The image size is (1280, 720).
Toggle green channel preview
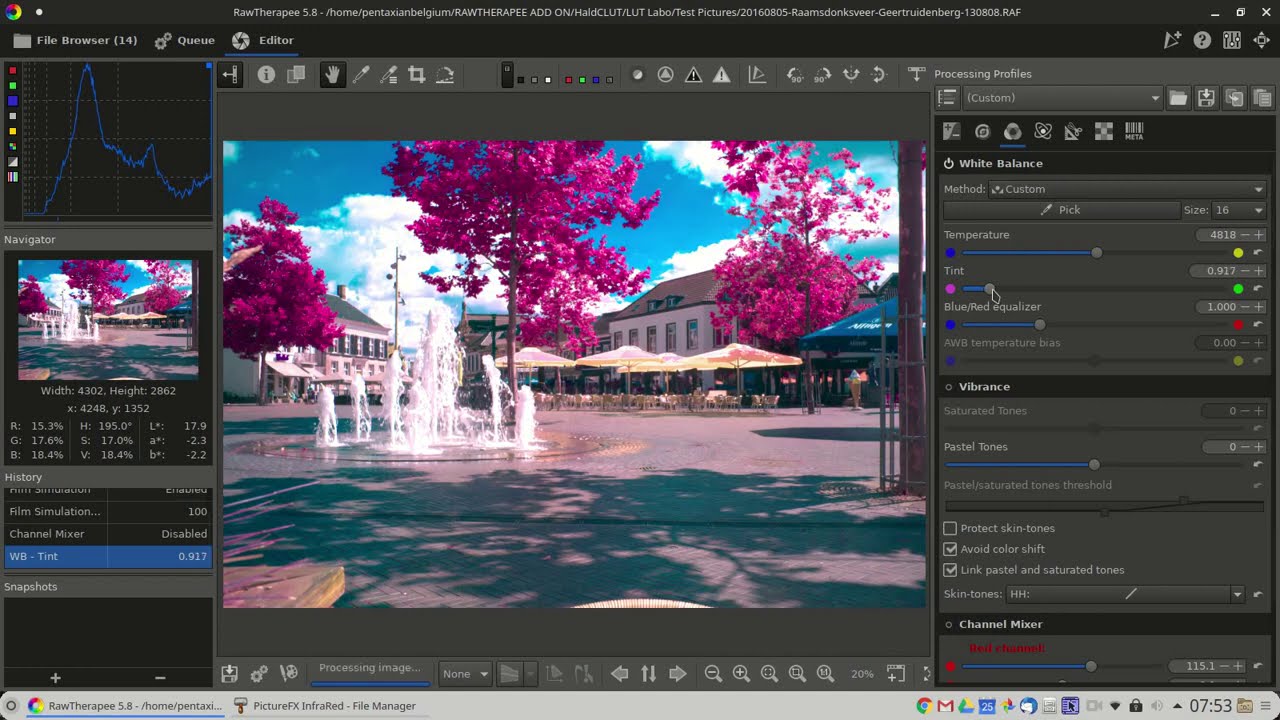583,80
